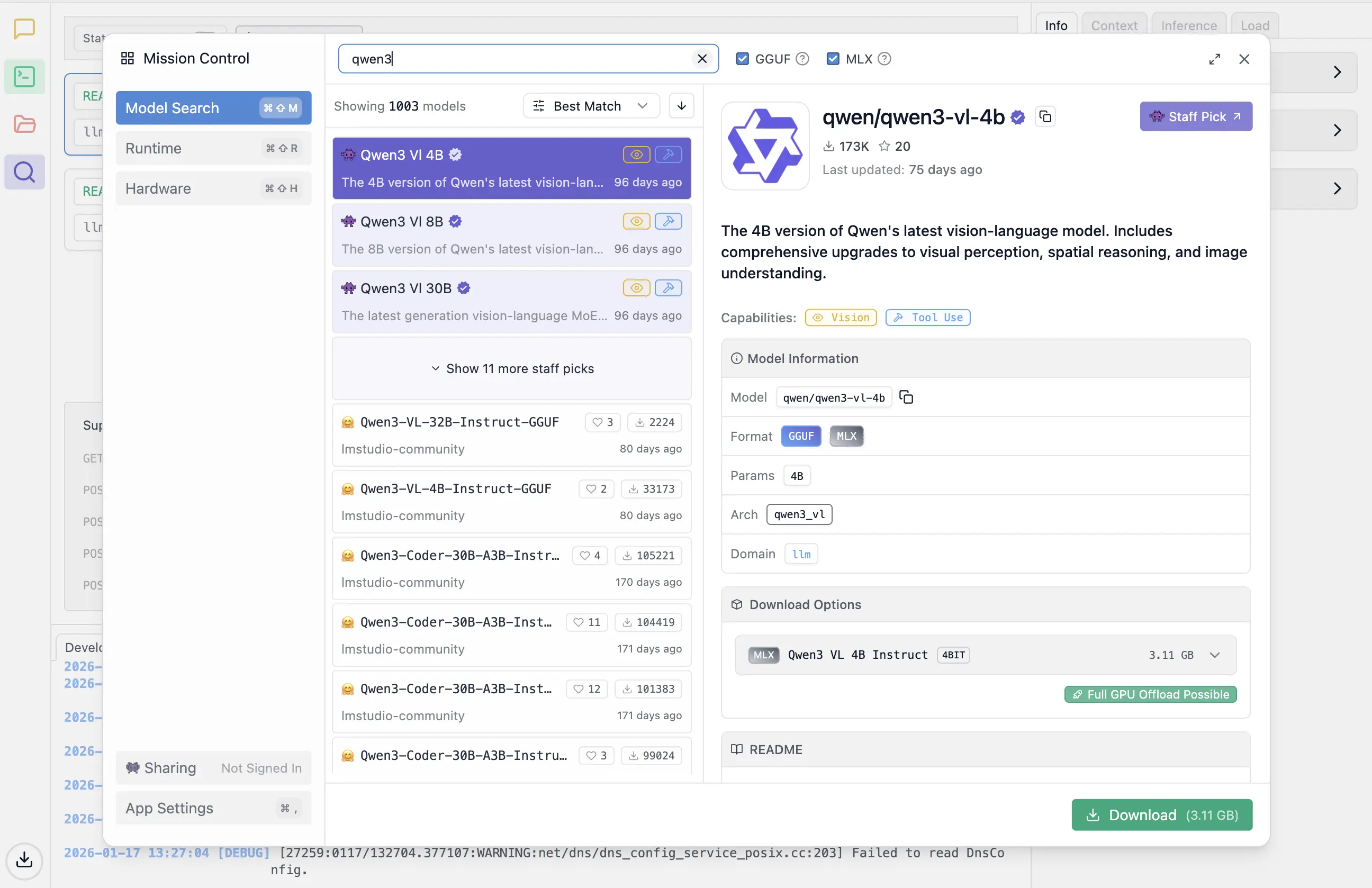This screenshot has height=888, width=1372.
Task: Open the Developer terminal sidebar icon
Action: [24, 77]
